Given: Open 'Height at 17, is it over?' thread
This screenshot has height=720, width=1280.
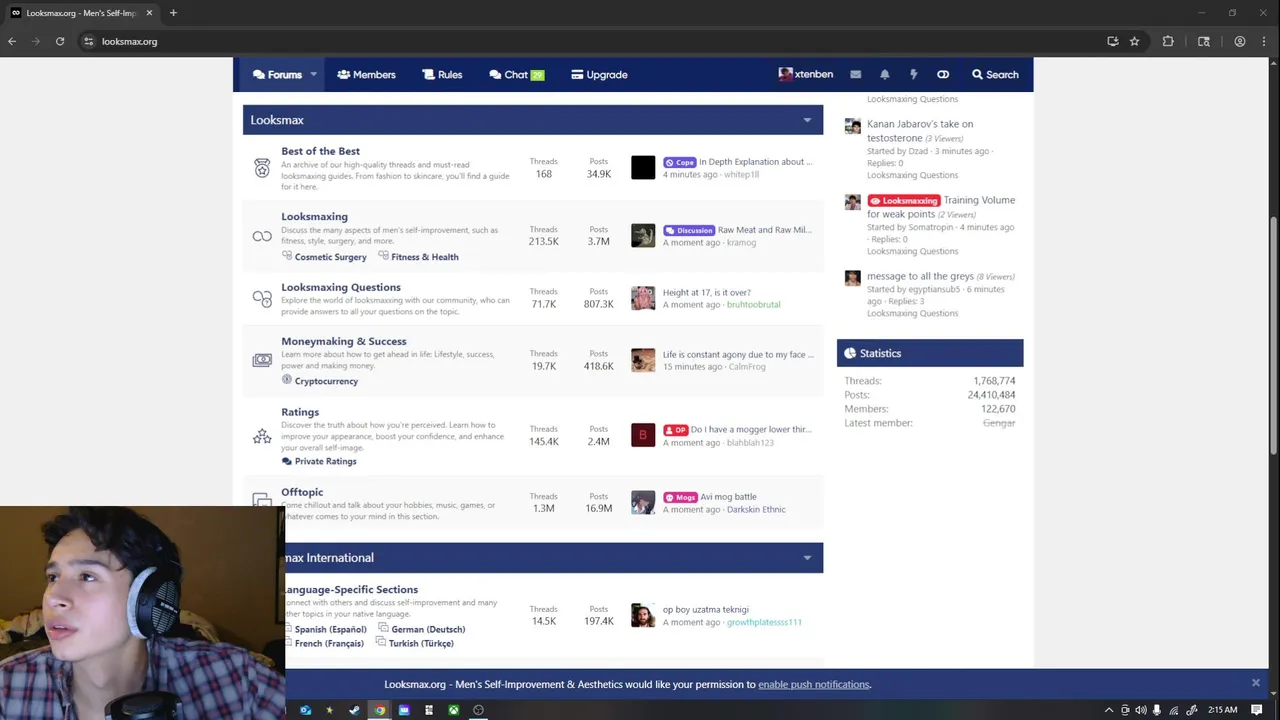Looking at the screenshot, I should (x=706, y=293).
